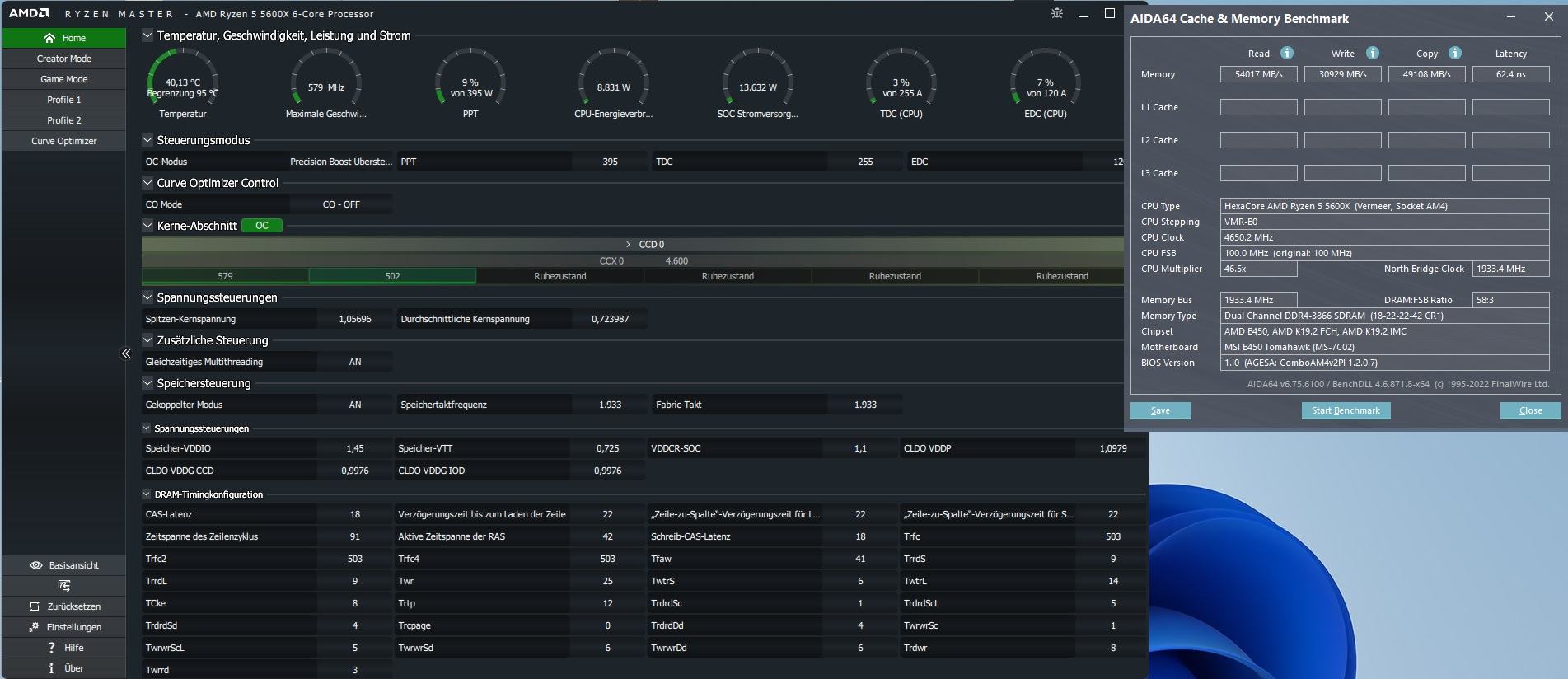Click Speichertaktfrequenz value 1.933
Viewport: 1568px width, 679px height.
tap(610, 405)
